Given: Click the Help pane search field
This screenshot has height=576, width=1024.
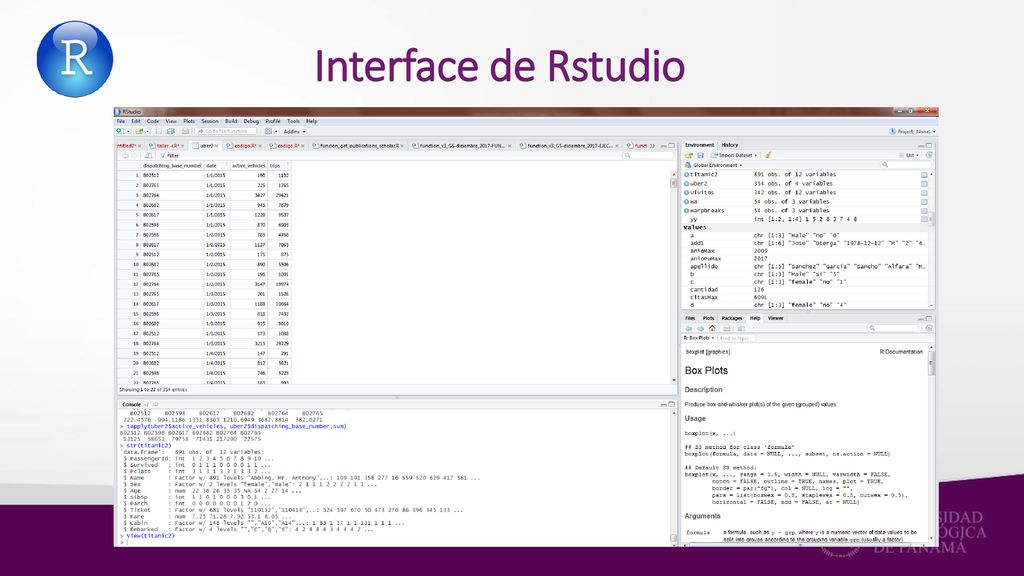Looking at the screenshot, I should (x=893, y=328).
